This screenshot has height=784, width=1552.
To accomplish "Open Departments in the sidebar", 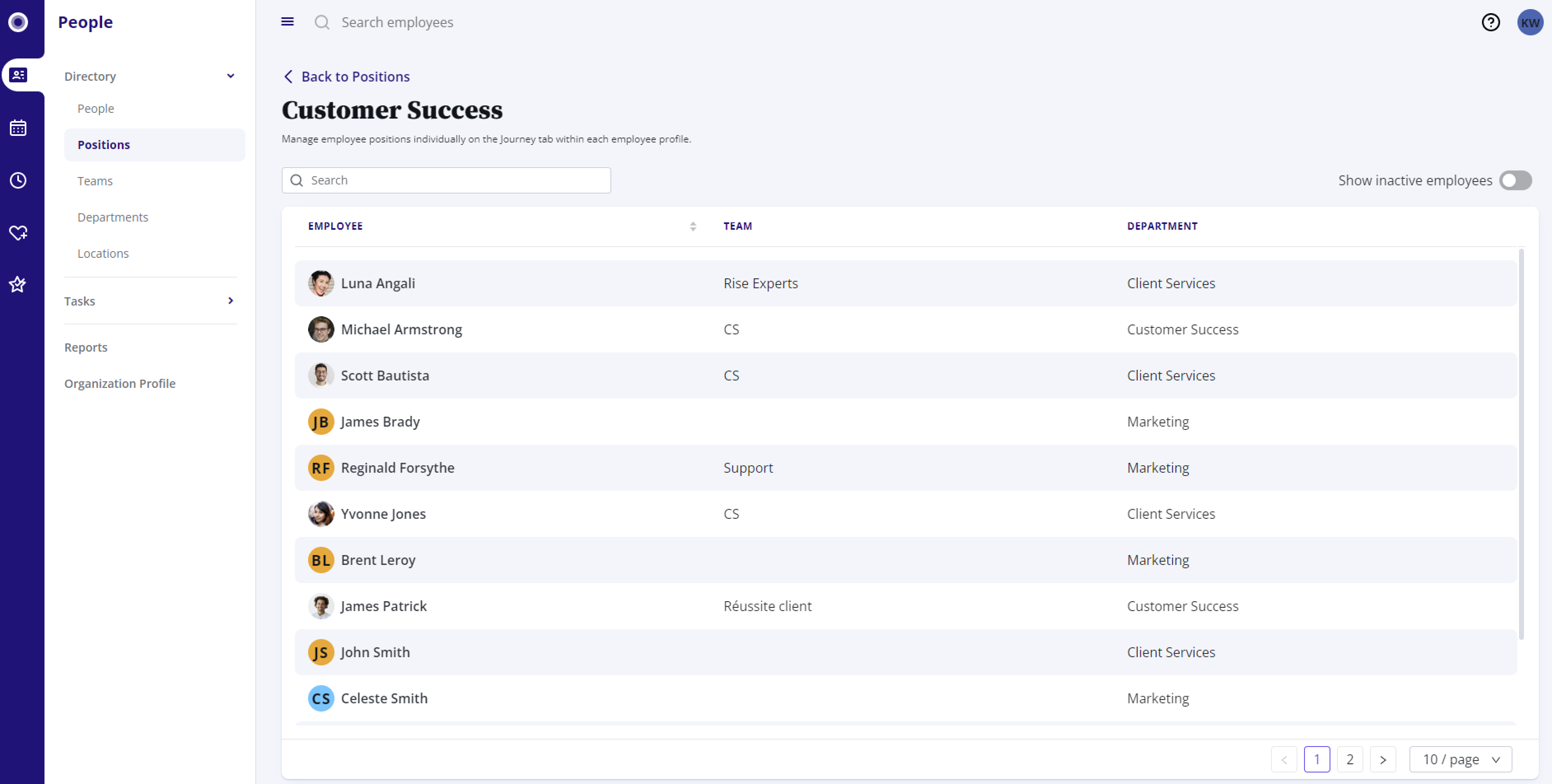I will point(113,217).
